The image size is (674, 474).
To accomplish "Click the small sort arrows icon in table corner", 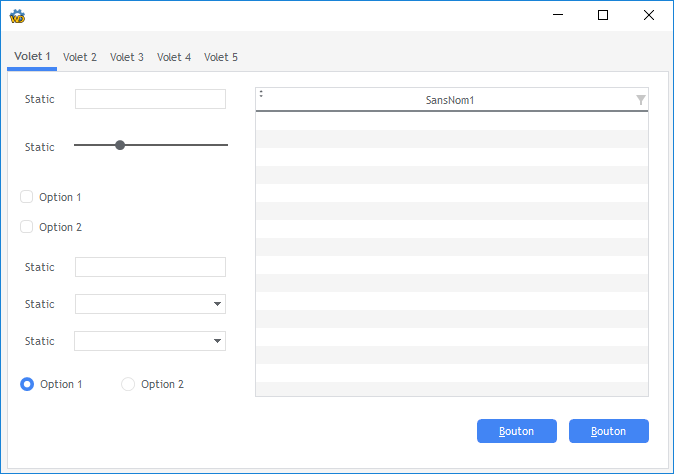I will coord(261,93).
